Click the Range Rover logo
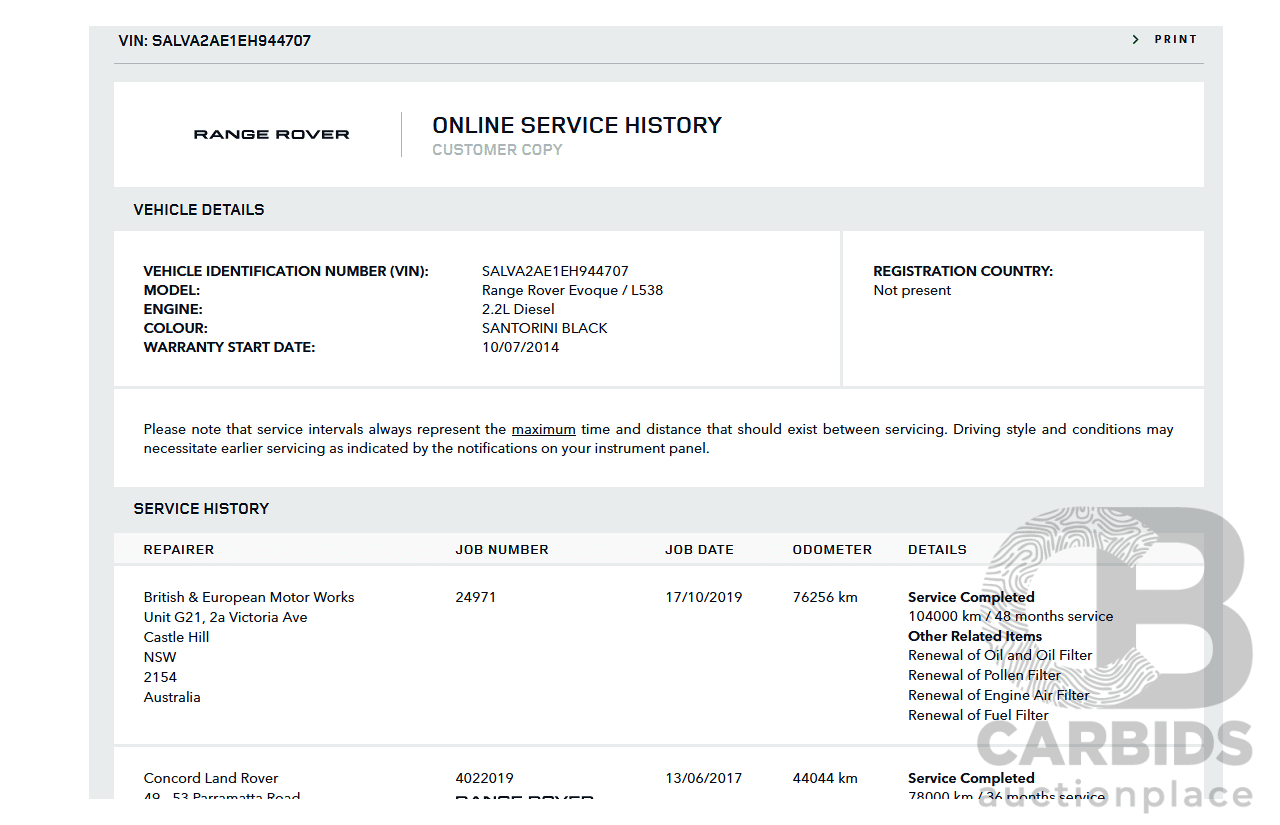 click(271, 134)
